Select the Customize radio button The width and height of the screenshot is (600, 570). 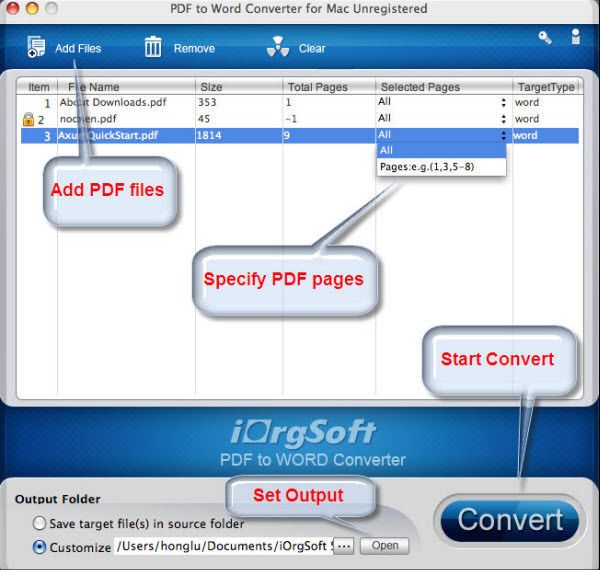pos(39,547)
